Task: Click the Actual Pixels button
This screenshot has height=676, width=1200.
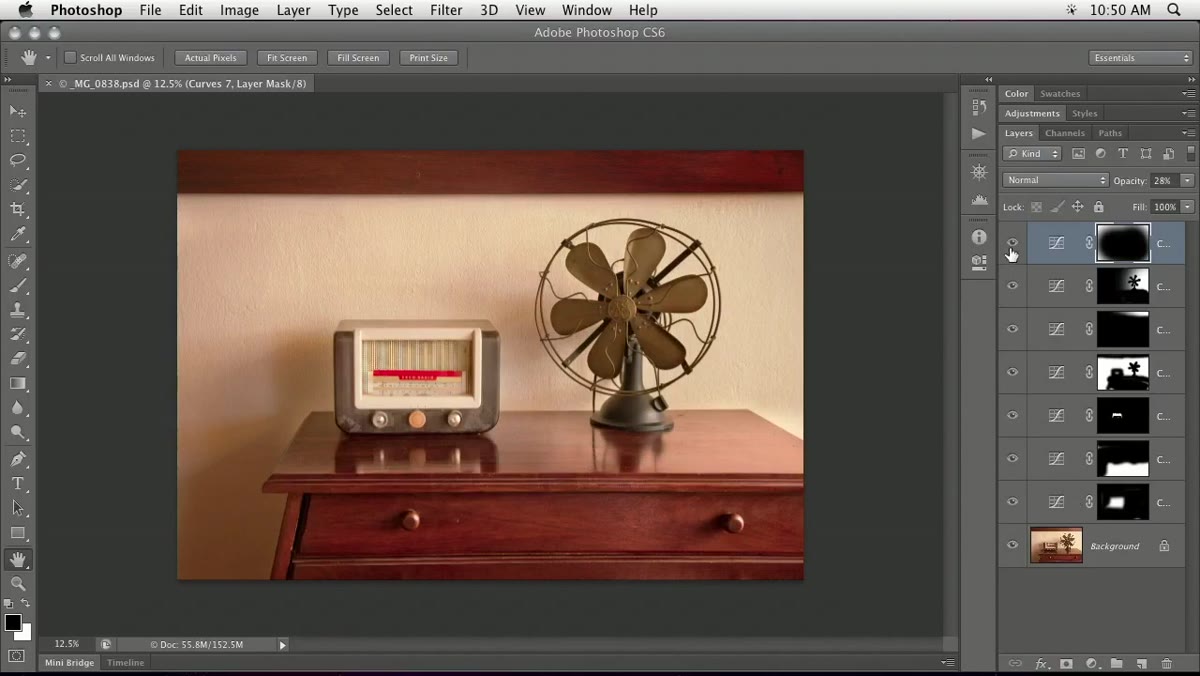Action: pyautogui.click(x=211, y=58)
